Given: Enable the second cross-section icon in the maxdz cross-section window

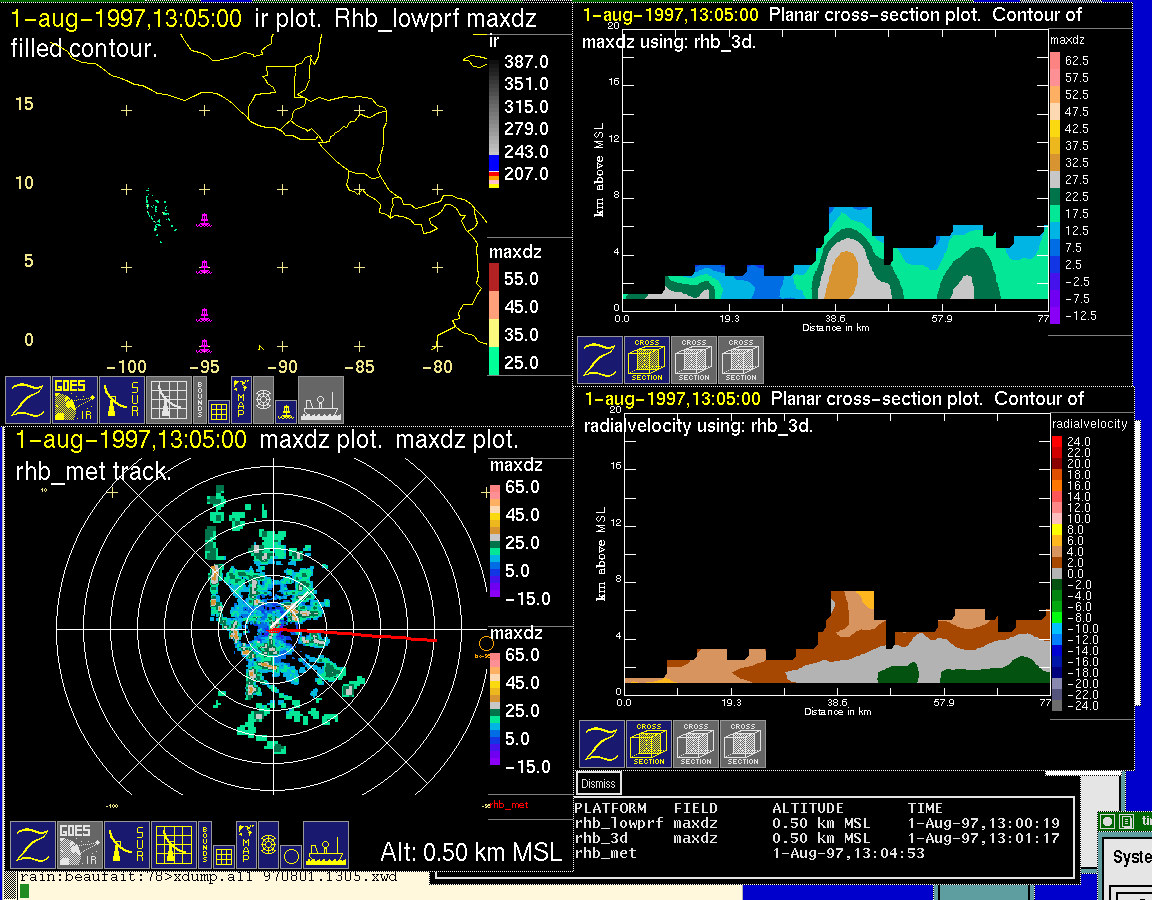Looking at the screenshot, I should [x=693, y=360].
